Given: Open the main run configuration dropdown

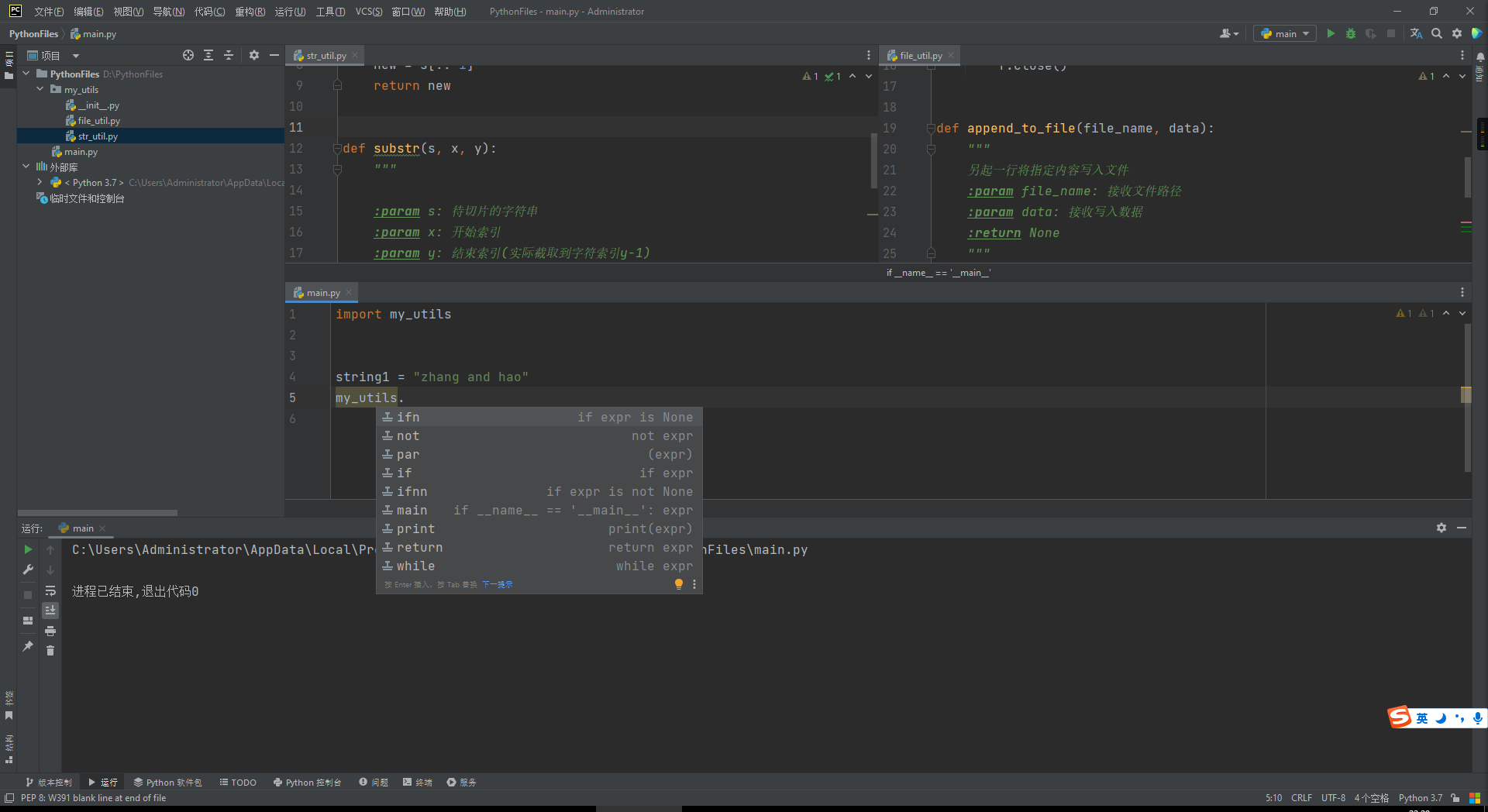Looking at the screenshot, I should pos(1285,33).
